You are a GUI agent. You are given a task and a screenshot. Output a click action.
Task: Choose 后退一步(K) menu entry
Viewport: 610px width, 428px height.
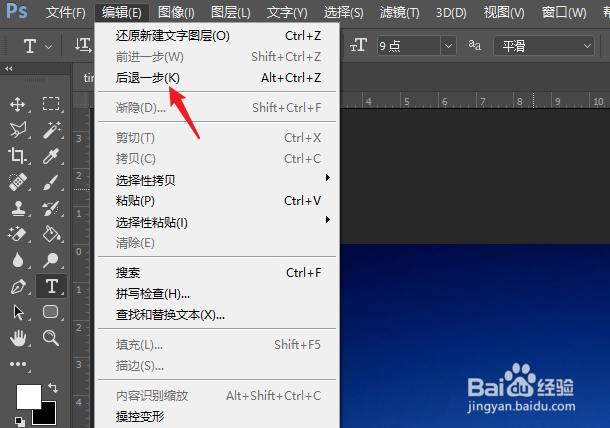[x=217, y=78]
